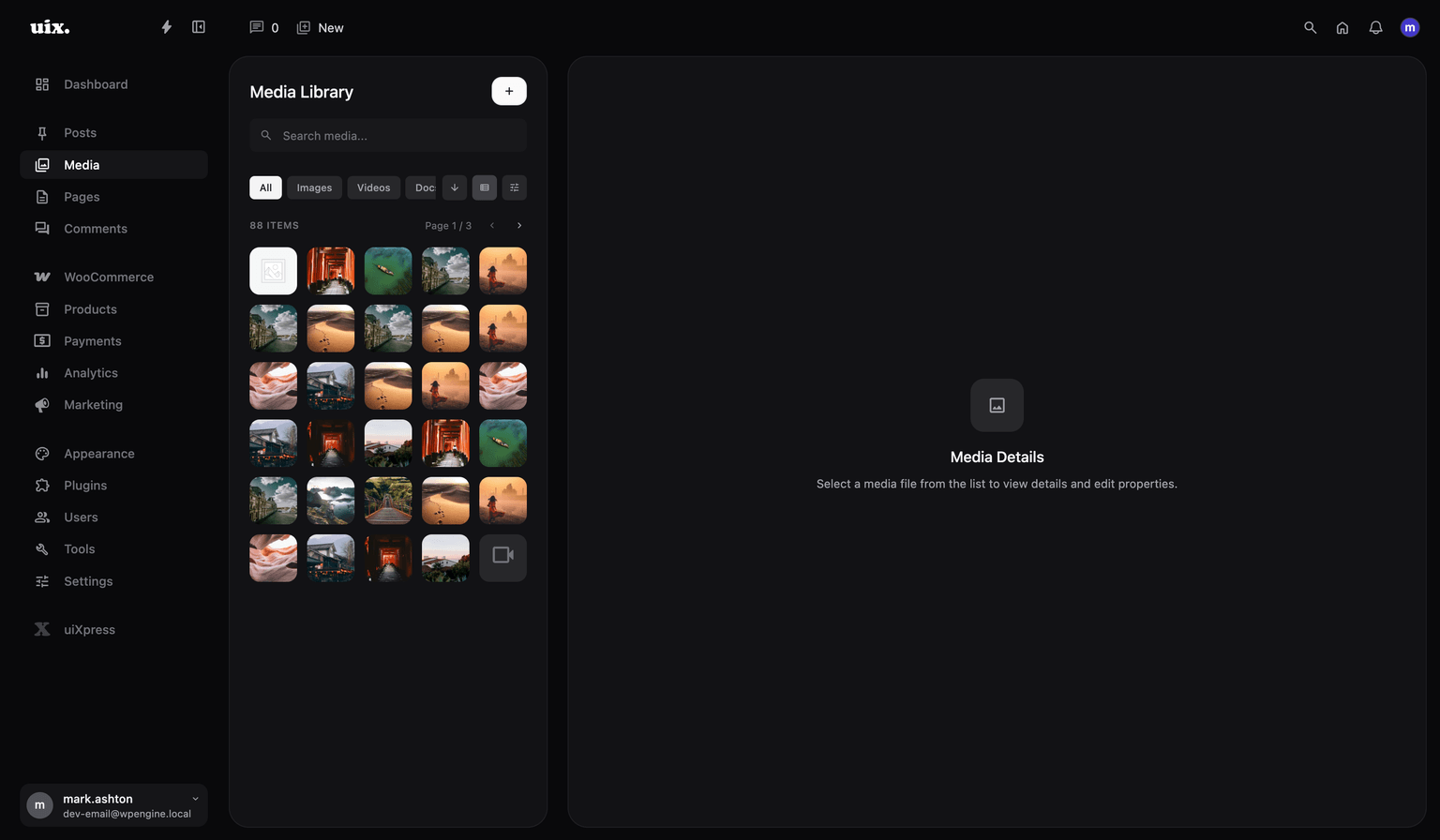This screenshot has width=1440, height=840.
Task: Add new media with the plus button
Action: pos(508,91)
